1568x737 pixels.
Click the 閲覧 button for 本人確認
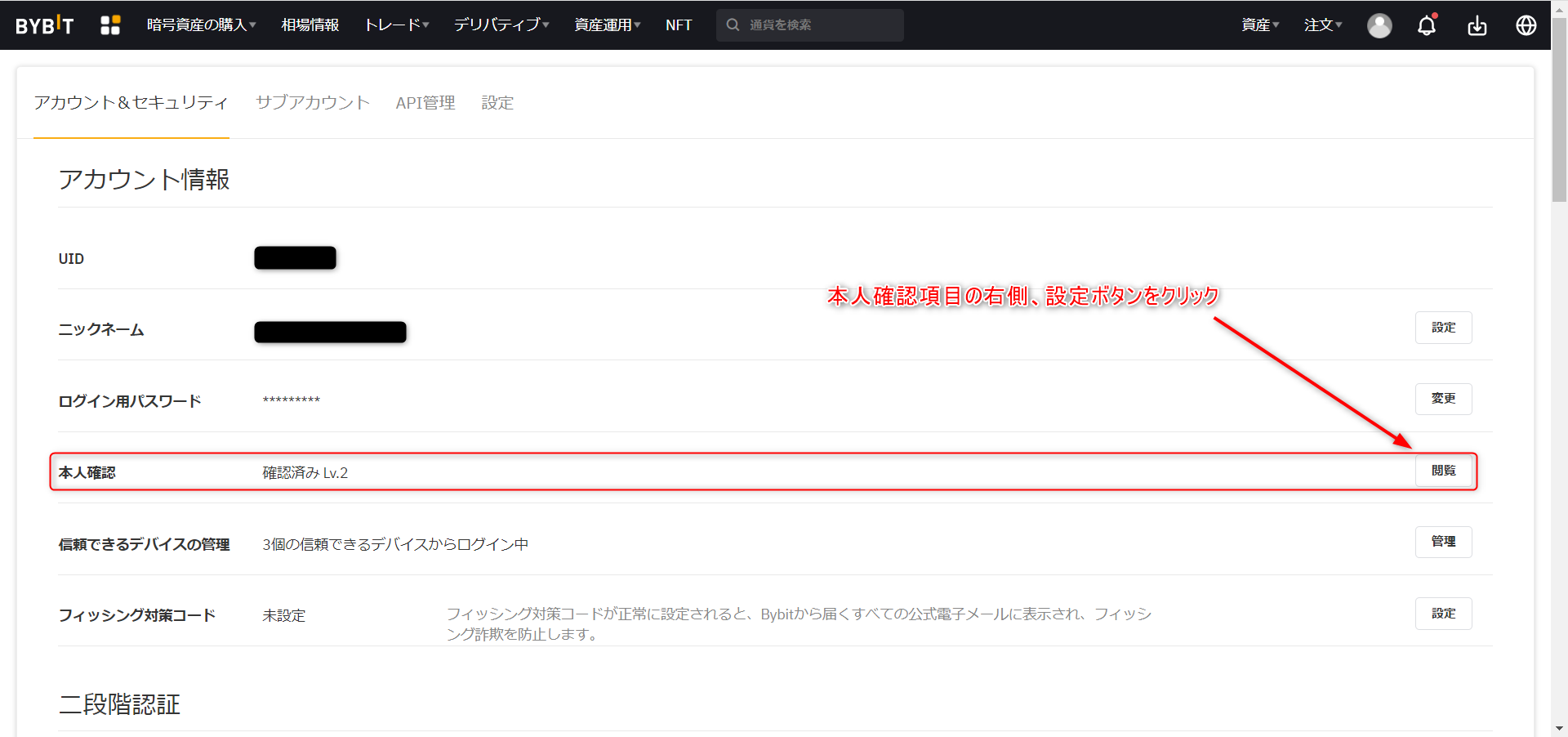[x=1443, y=471]
